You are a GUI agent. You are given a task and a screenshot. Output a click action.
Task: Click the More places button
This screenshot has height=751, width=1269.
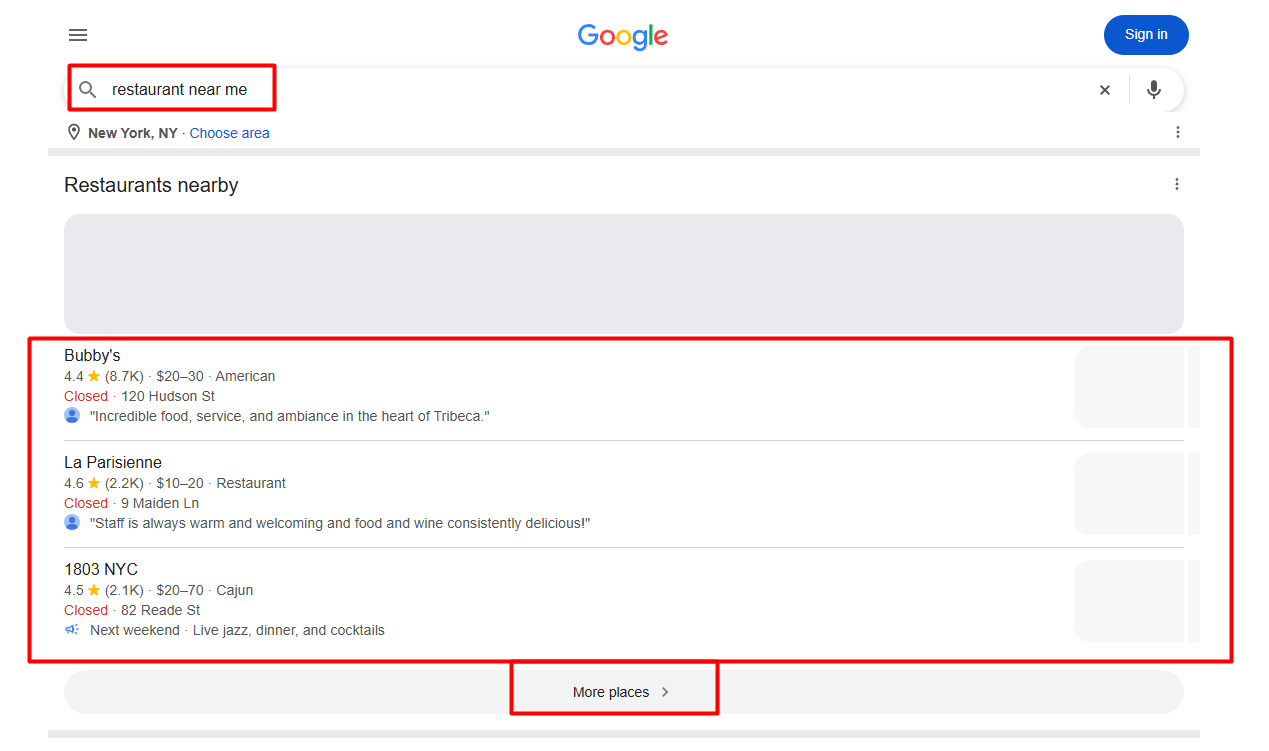click(624, 692)
